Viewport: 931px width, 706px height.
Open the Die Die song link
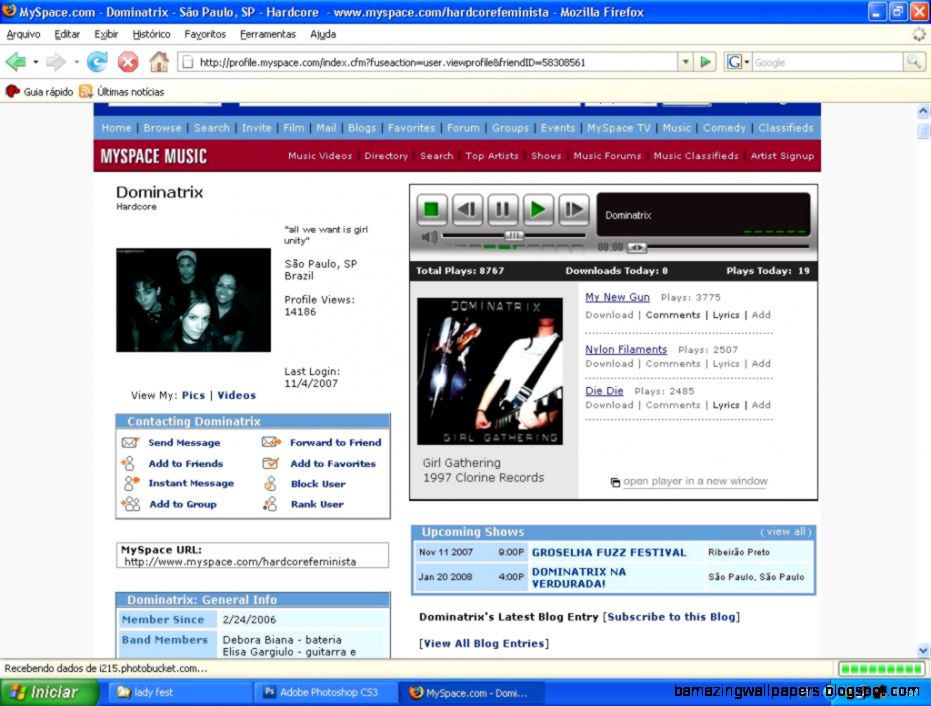pyautogui.click(x=604, y=391)
